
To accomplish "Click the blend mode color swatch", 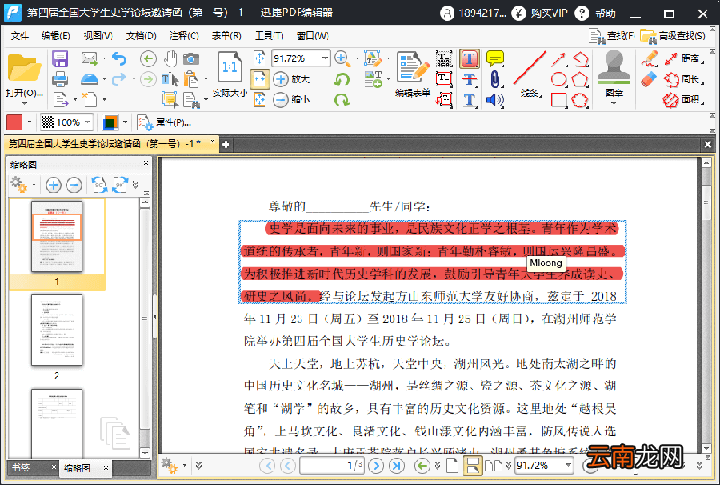I will click(x=111, y=122).
